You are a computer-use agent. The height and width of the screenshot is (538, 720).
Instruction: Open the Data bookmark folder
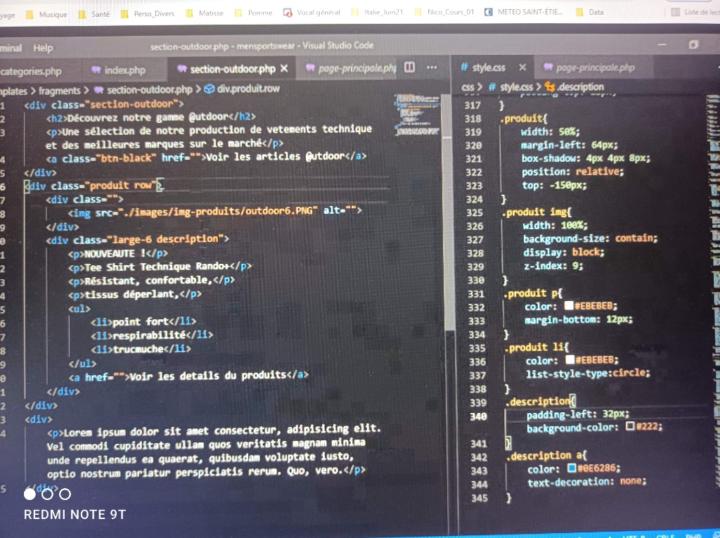point(590,12)
